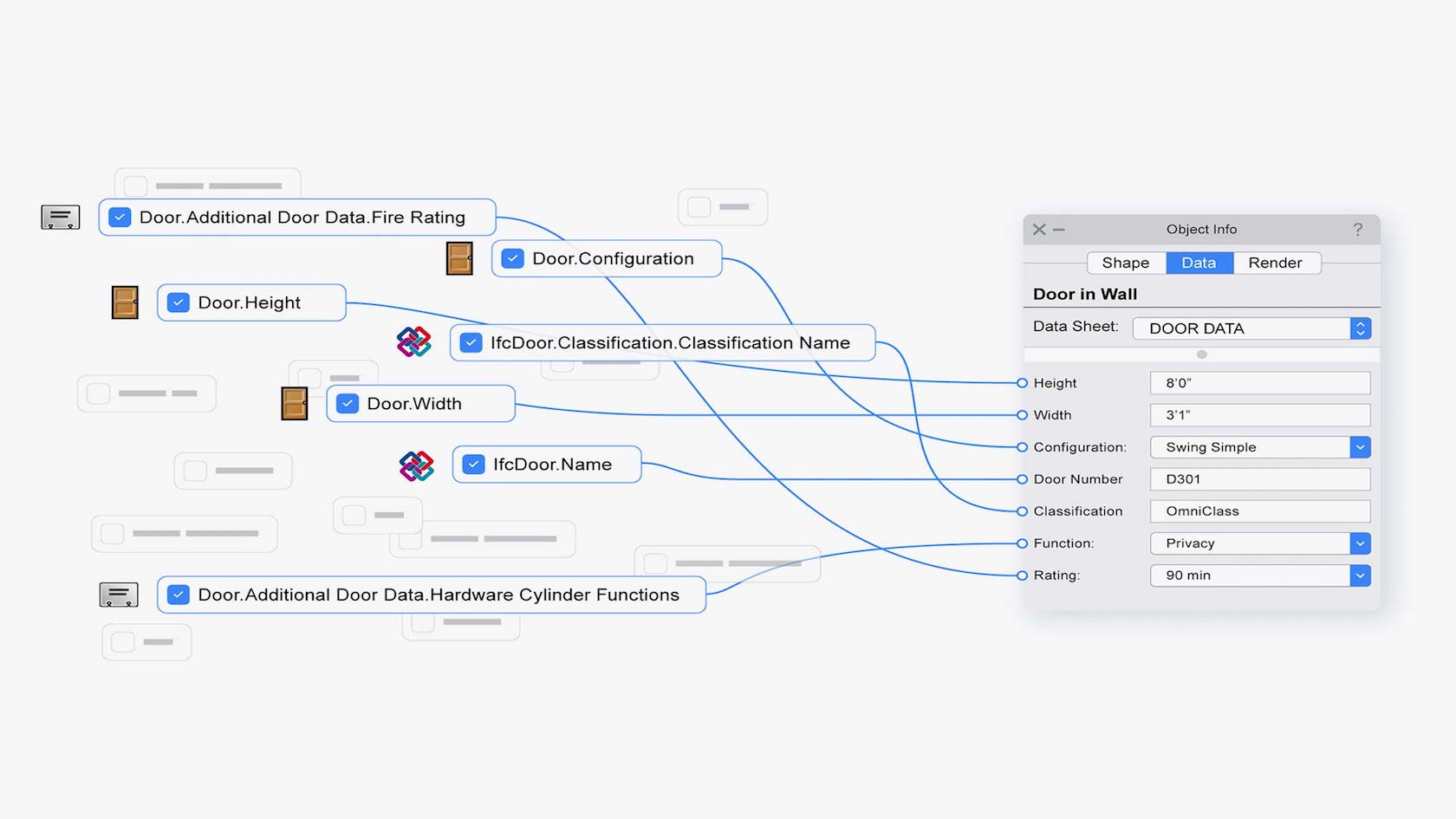Toggle the Door.Width checkbox
The width and height of the screenshot is (1456, 819).
click(348, 404)
